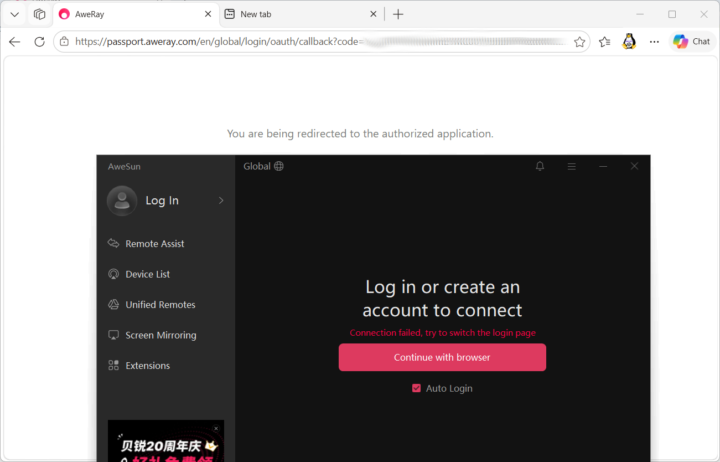Viewport: 720px width, 462px height.
Task: Open the tab search dropdown arrow
Action: click(x=15, y=14)
